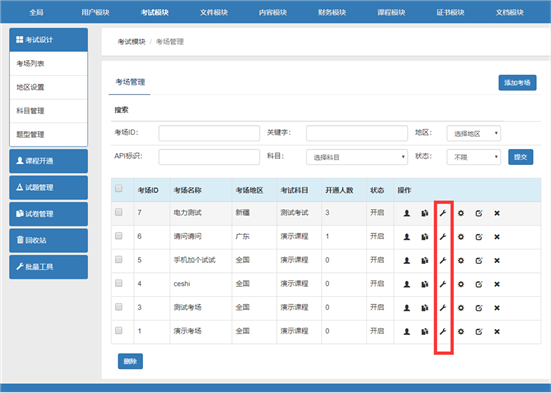Go to 科目管理 in sidebar

(x=48, y=111)
